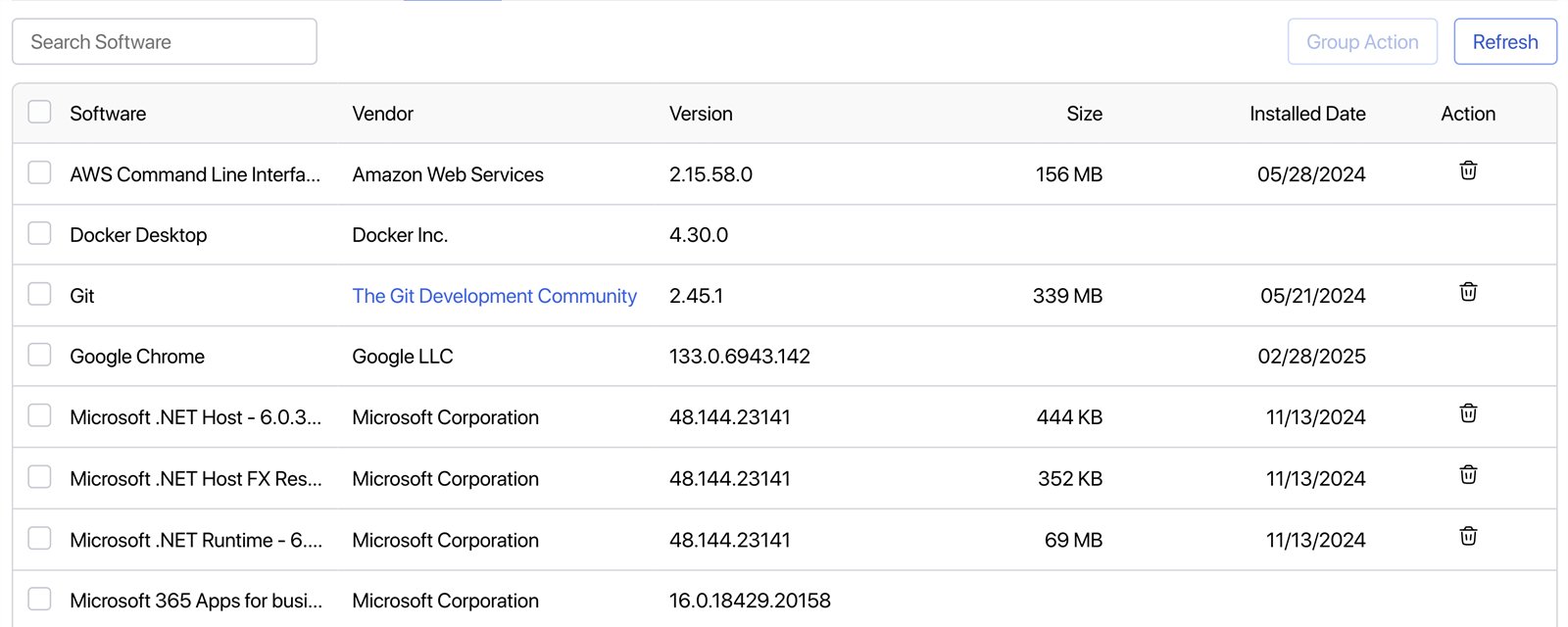Click the Git software name
The height and width of the screenshot is (627, 1568).
pos(82,296)
